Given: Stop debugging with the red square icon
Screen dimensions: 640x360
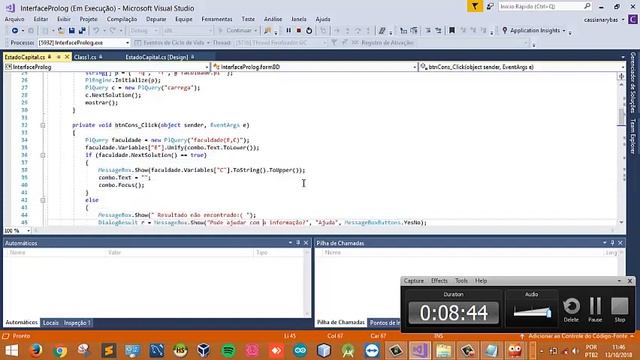Looking at the screenshot, I should tap(299, 31).
